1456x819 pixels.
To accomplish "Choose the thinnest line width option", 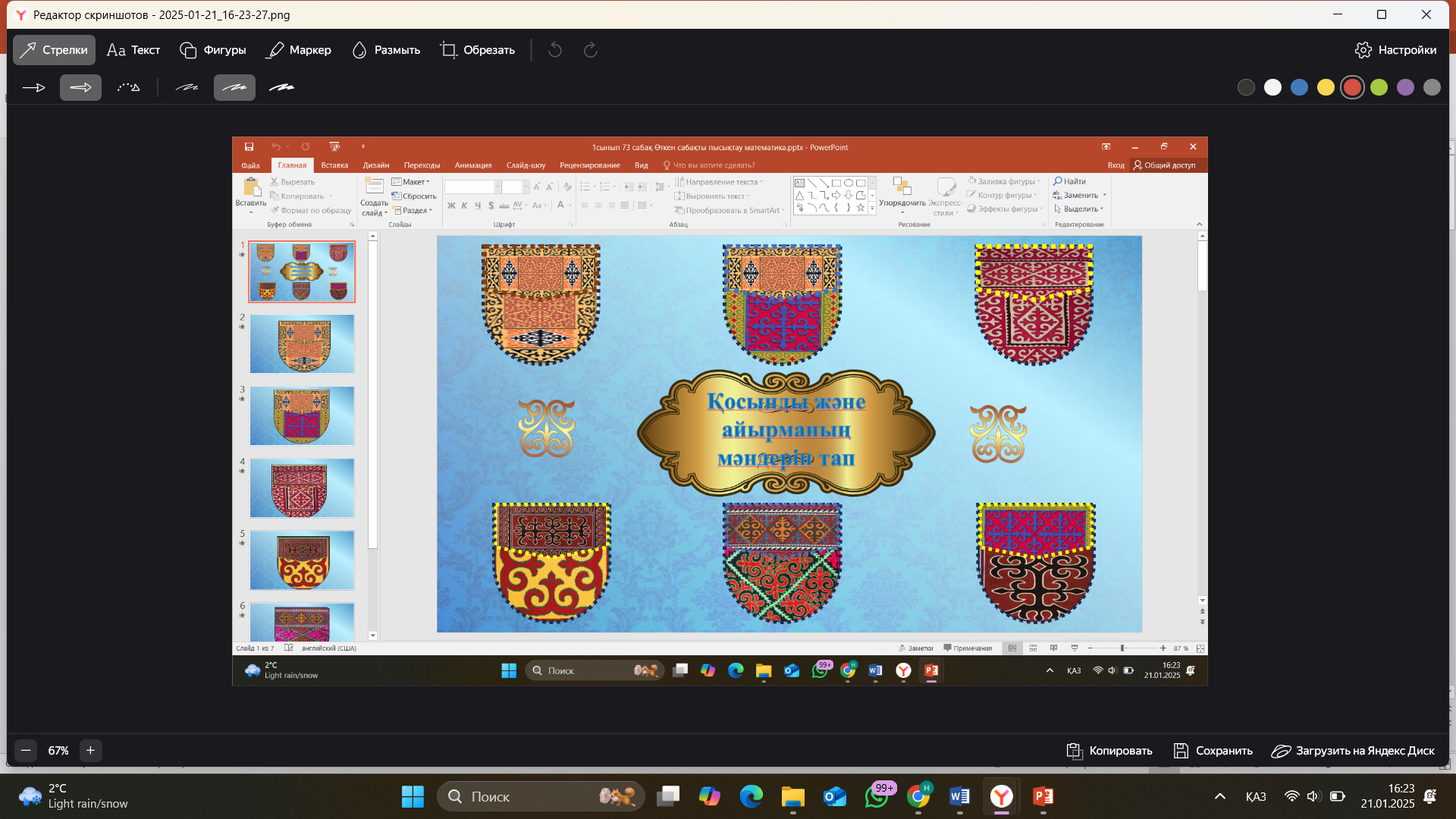I will click(187, 88).
